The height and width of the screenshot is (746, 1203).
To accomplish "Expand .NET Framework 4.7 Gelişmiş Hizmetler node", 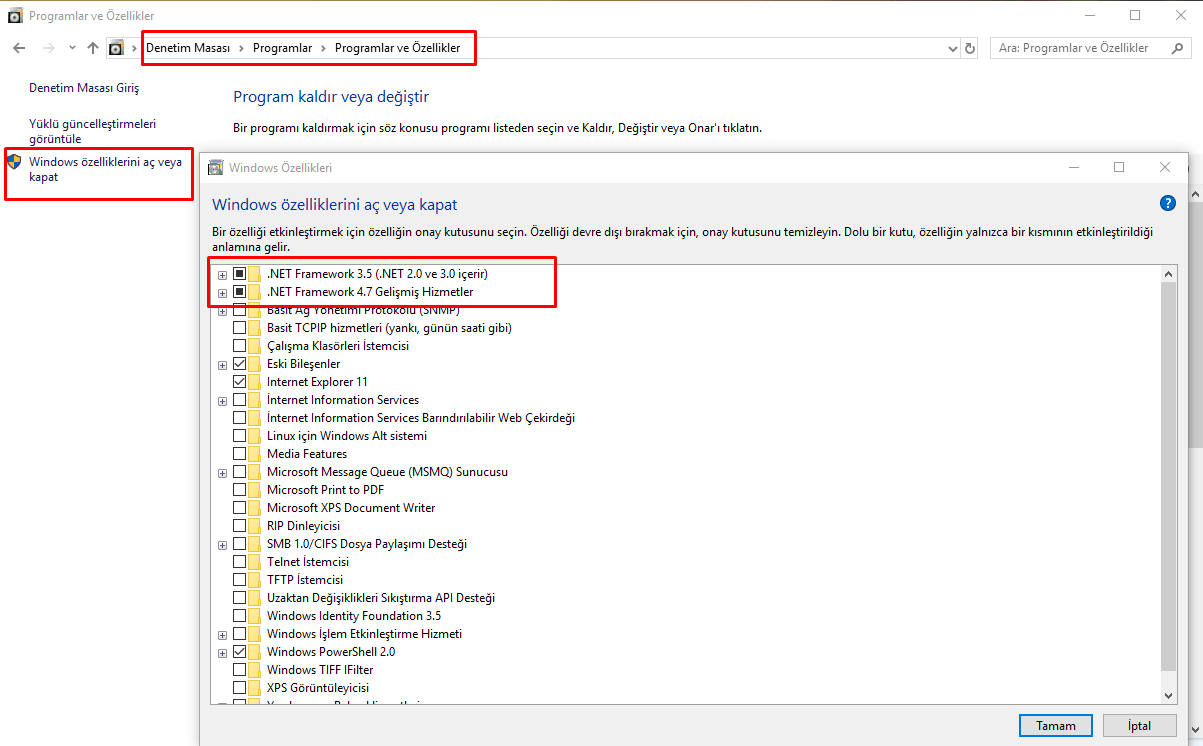I will click(x=222, y=292).
